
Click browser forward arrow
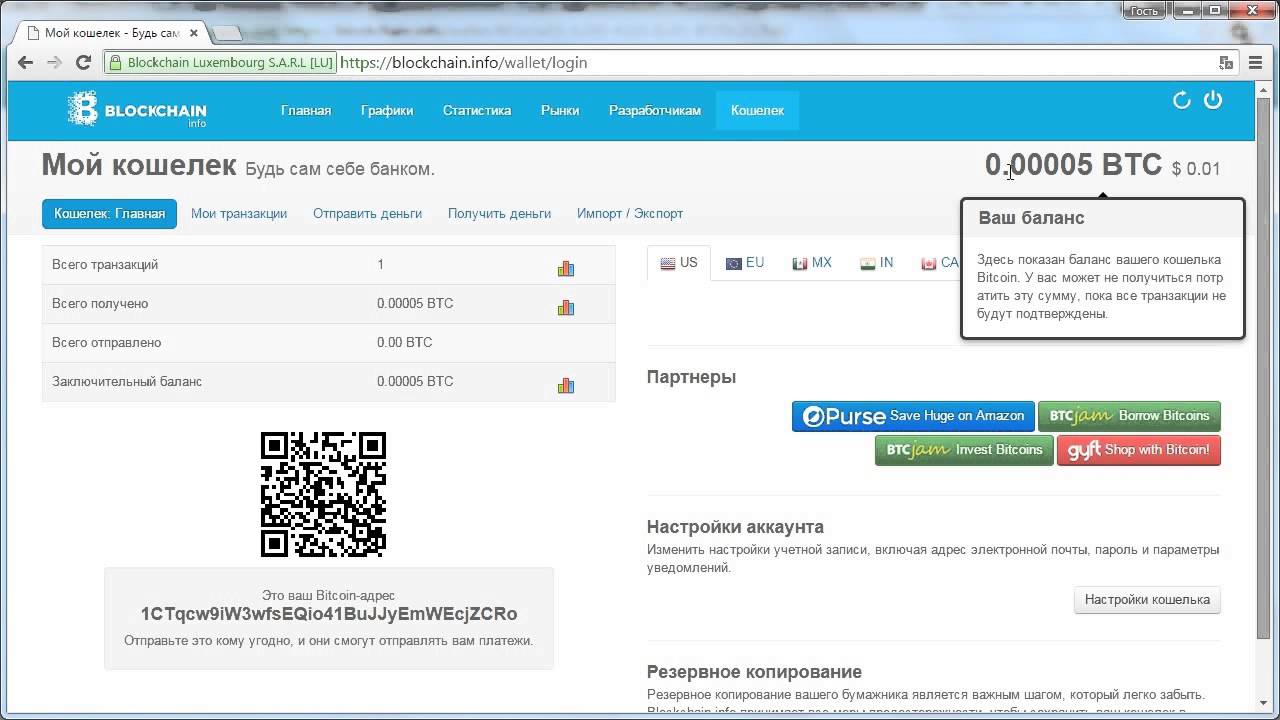[55, 62]
